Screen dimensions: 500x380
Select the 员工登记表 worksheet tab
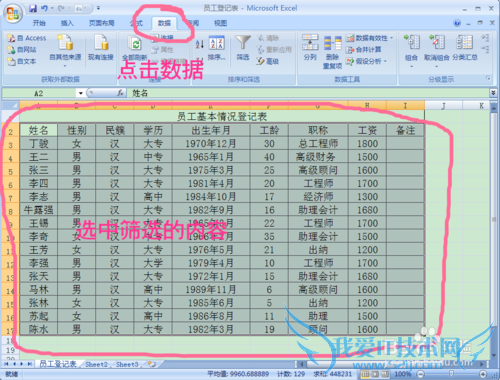(58, 364)
